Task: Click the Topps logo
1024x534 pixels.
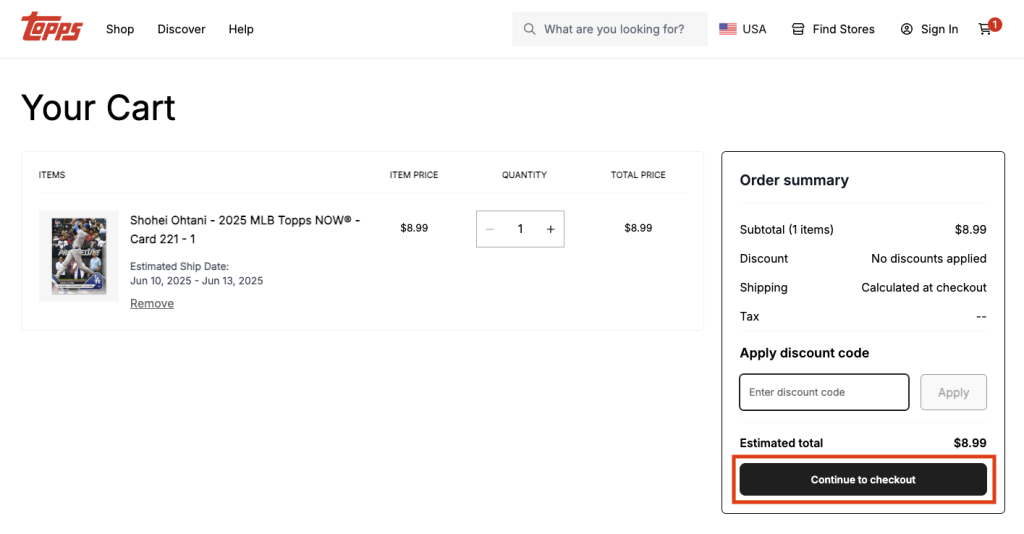Action: click(52, 27)
